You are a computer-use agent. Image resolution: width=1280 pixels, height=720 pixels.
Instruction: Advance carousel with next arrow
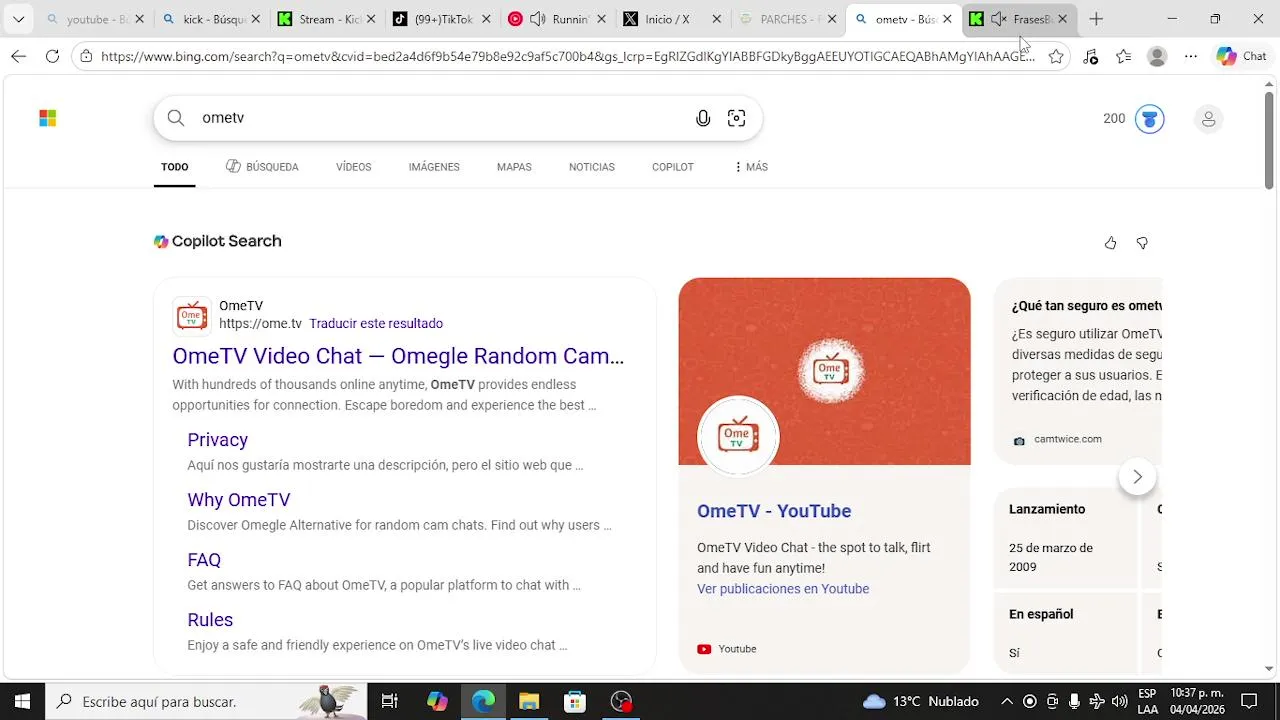[1137, 477]
